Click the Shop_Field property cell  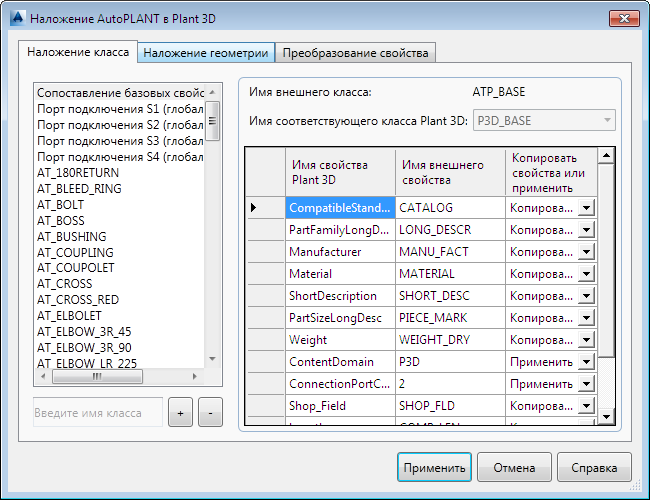[340, 406]
